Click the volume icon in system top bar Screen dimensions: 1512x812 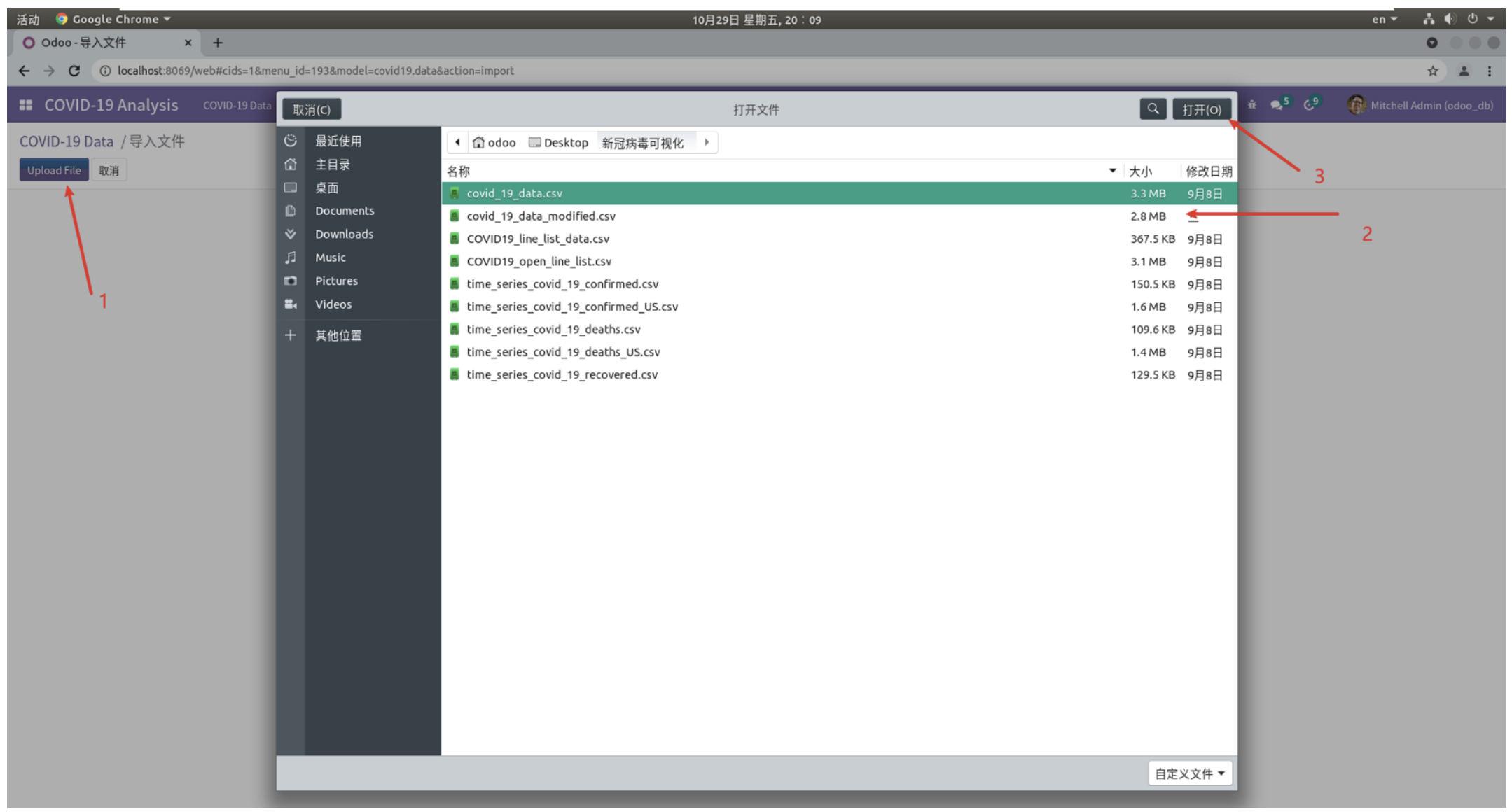[x=1450, y=19]
